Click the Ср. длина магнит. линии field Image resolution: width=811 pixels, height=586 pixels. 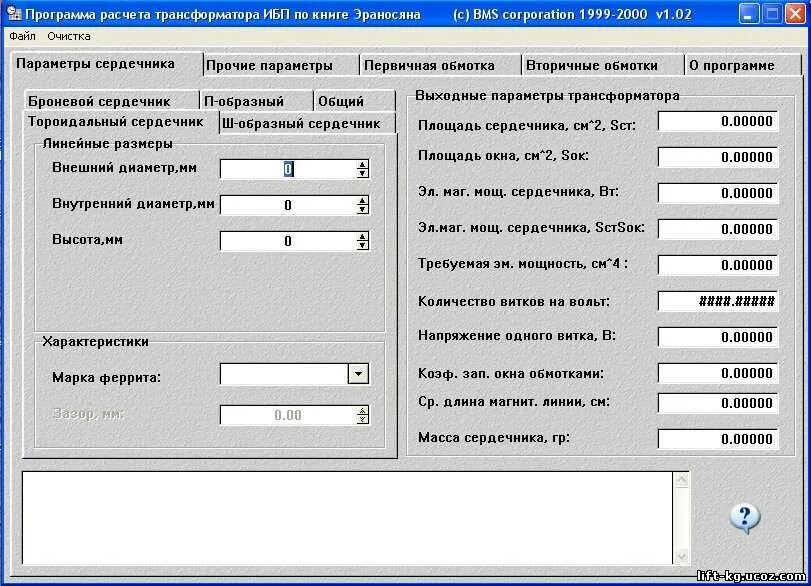[x=718, y=403]
